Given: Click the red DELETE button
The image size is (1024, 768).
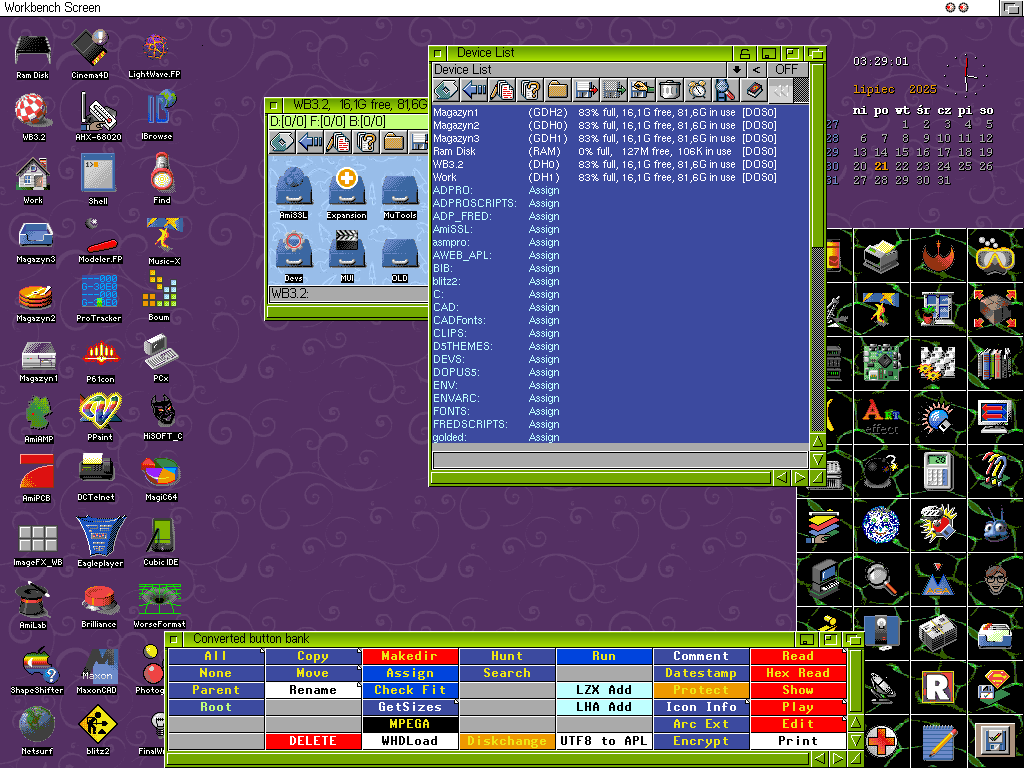Looking at the screenshot, I should pos(313,741).
